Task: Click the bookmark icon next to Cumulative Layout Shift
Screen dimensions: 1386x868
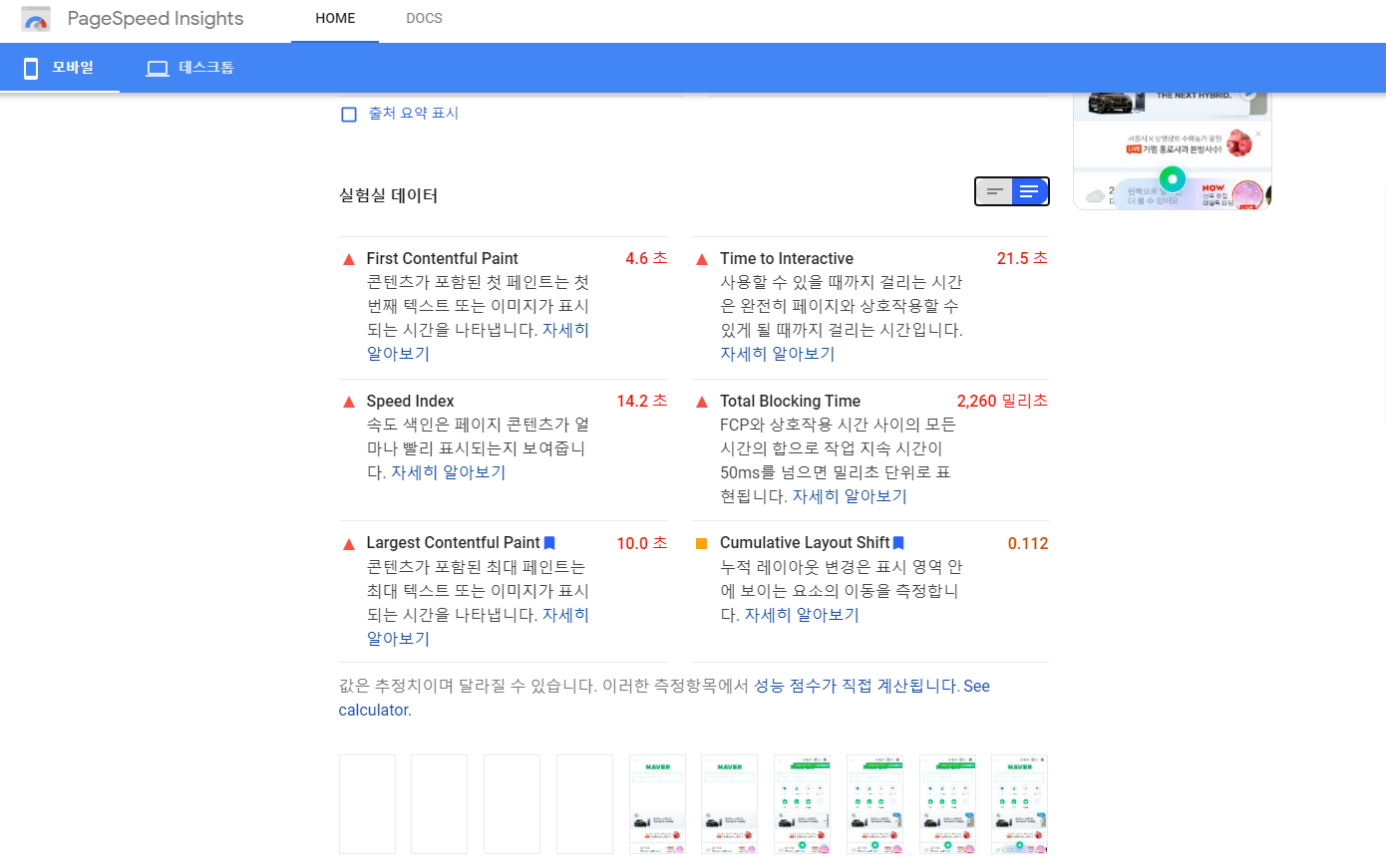Action: (897, 542)
